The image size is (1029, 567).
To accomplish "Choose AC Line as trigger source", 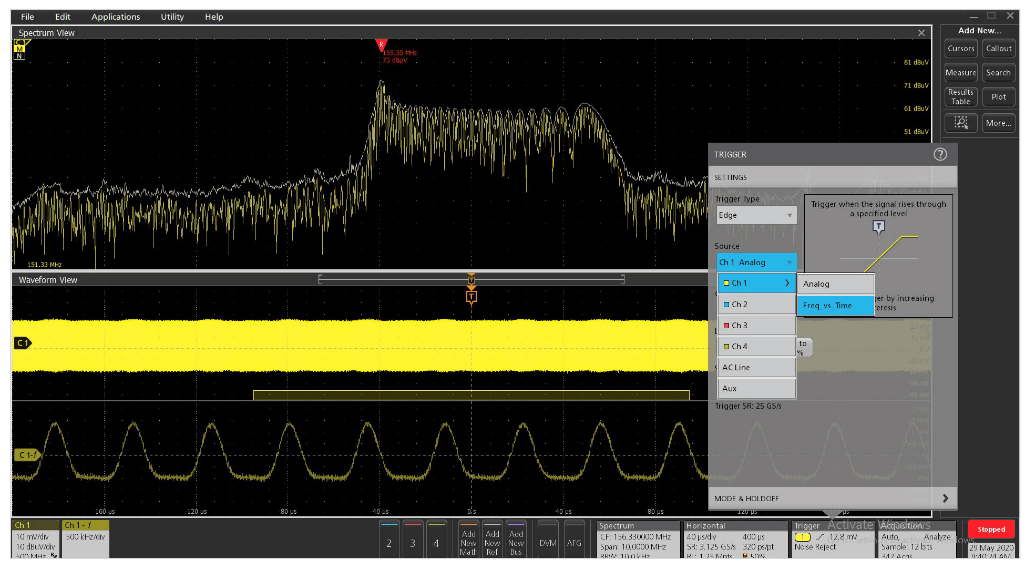I will point(756,367).
